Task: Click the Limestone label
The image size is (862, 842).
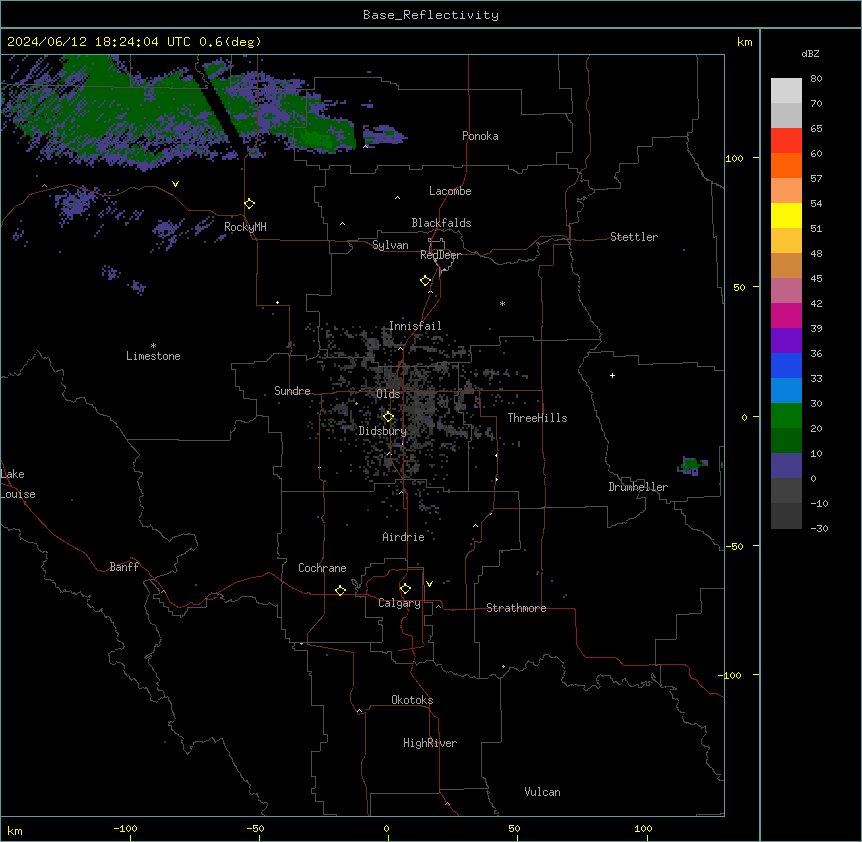Action: click(153, 356)
